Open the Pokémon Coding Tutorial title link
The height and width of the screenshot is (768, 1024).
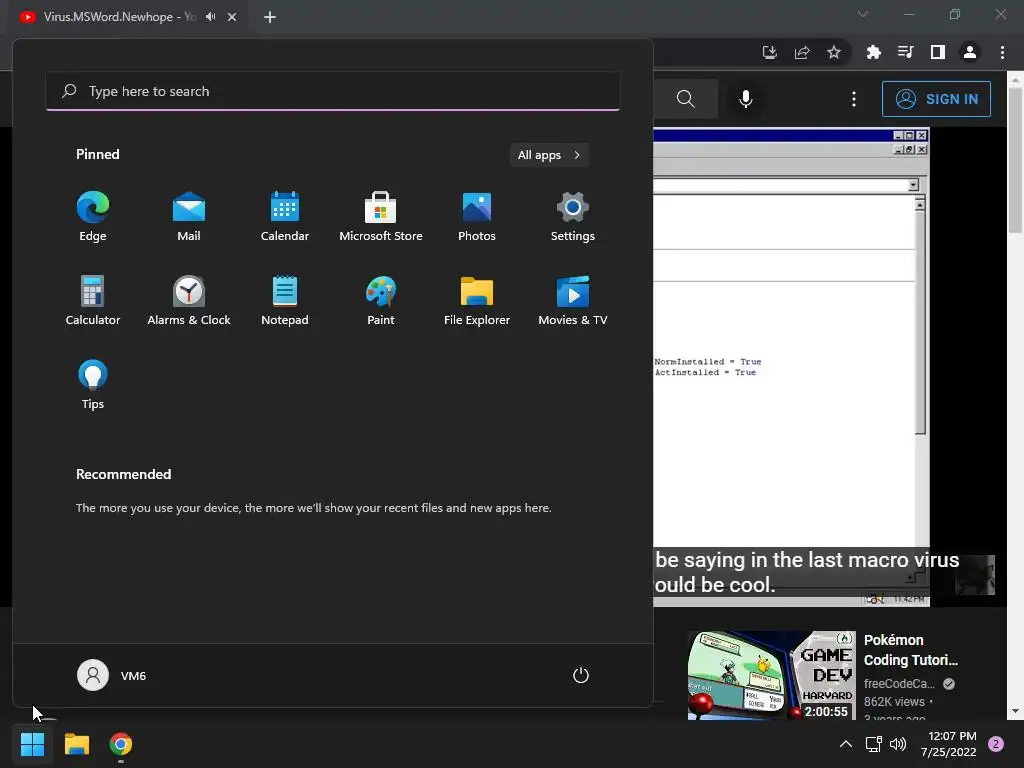coord(911,650)
